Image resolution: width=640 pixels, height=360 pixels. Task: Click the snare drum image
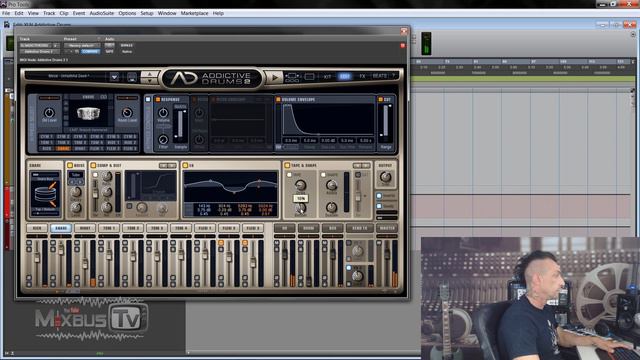click(89, 114)
